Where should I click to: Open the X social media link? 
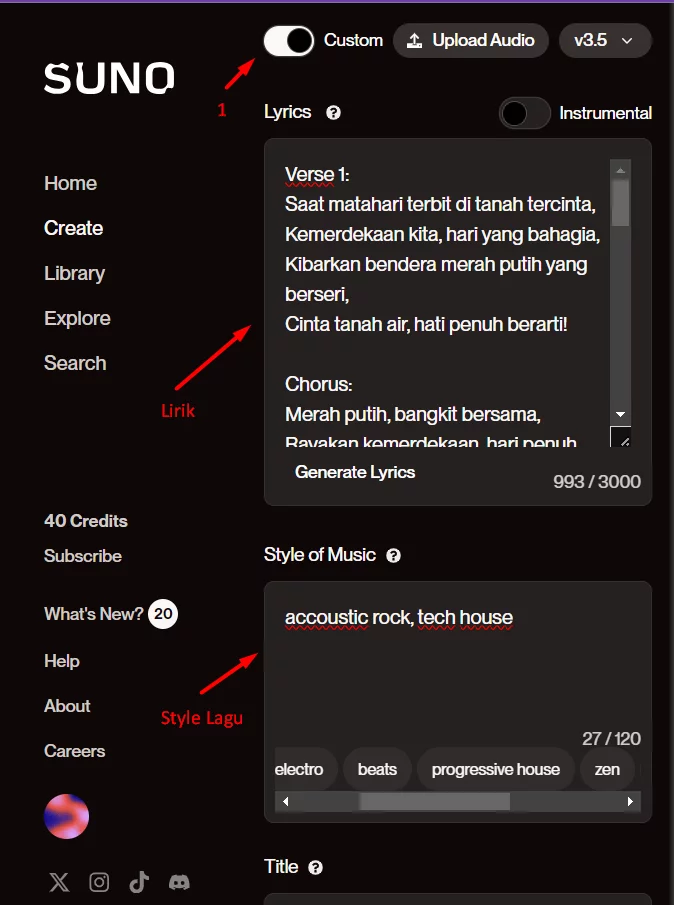(x=59, y=882)
